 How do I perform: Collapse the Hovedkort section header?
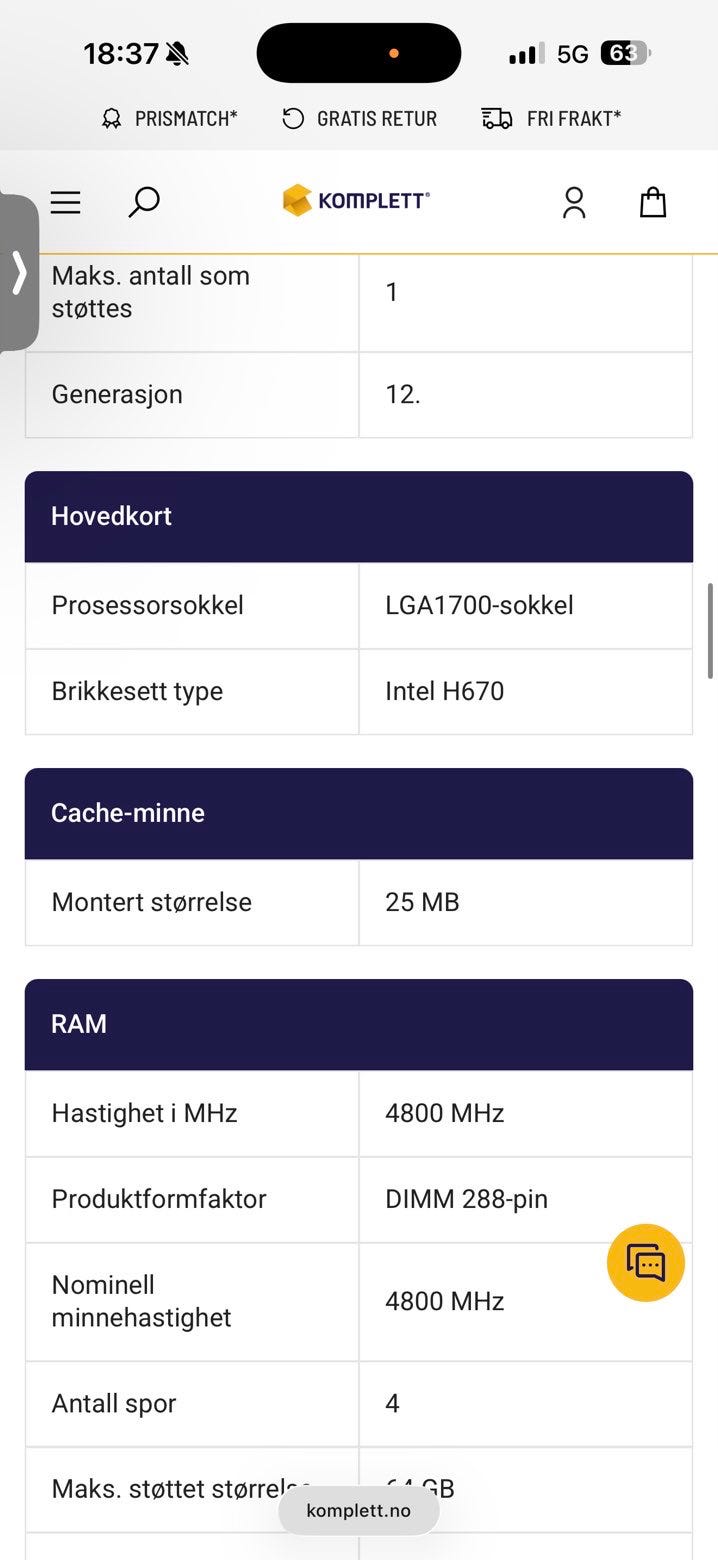(x=358, y=516)
